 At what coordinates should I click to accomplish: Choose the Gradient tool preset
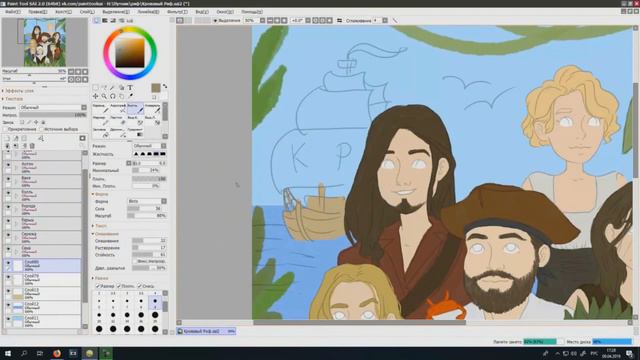135,132
